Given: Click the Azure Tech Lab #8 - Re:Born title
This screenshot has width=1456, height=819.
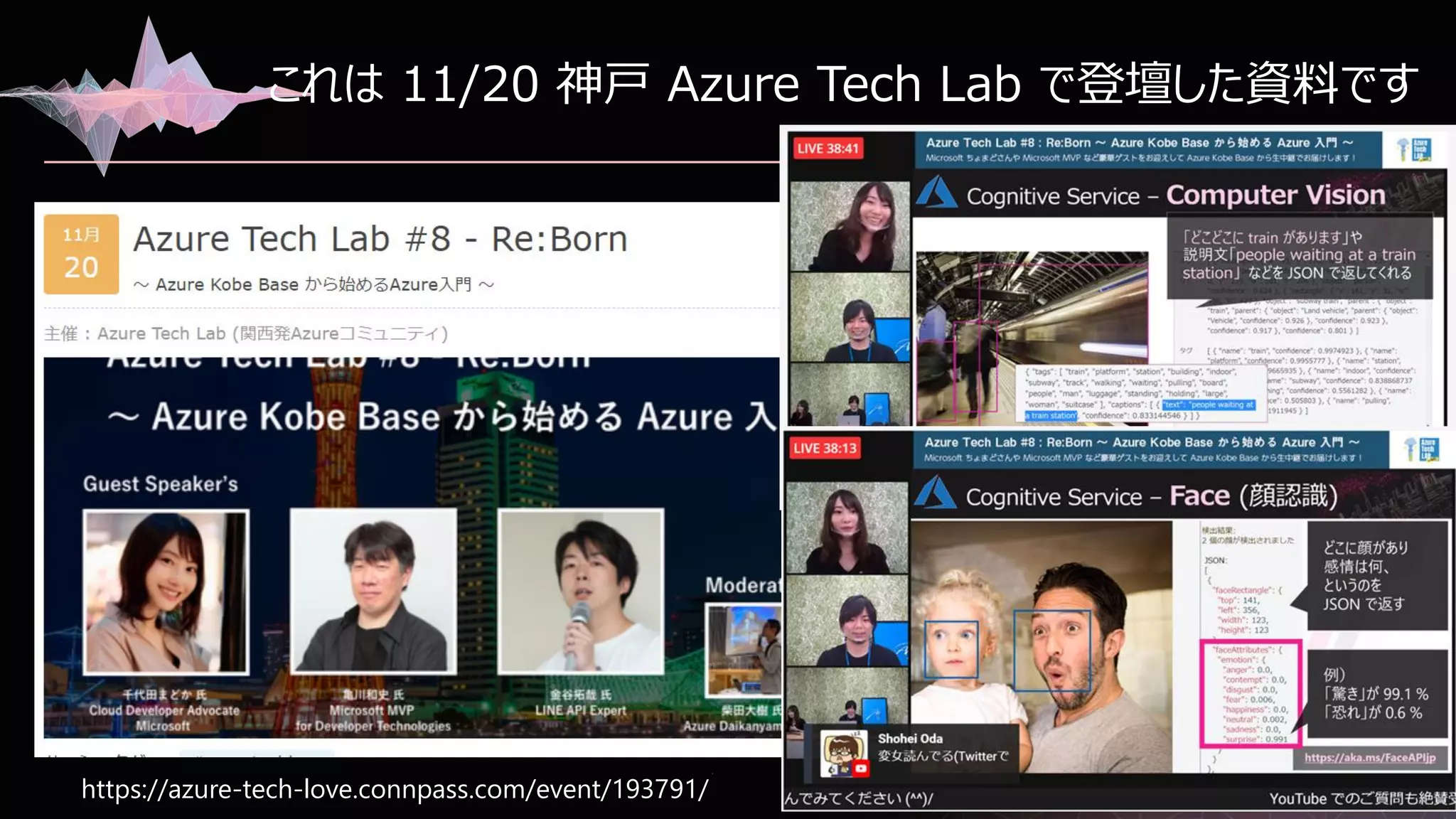Looking at the screenshot, I should coord(380,240).
